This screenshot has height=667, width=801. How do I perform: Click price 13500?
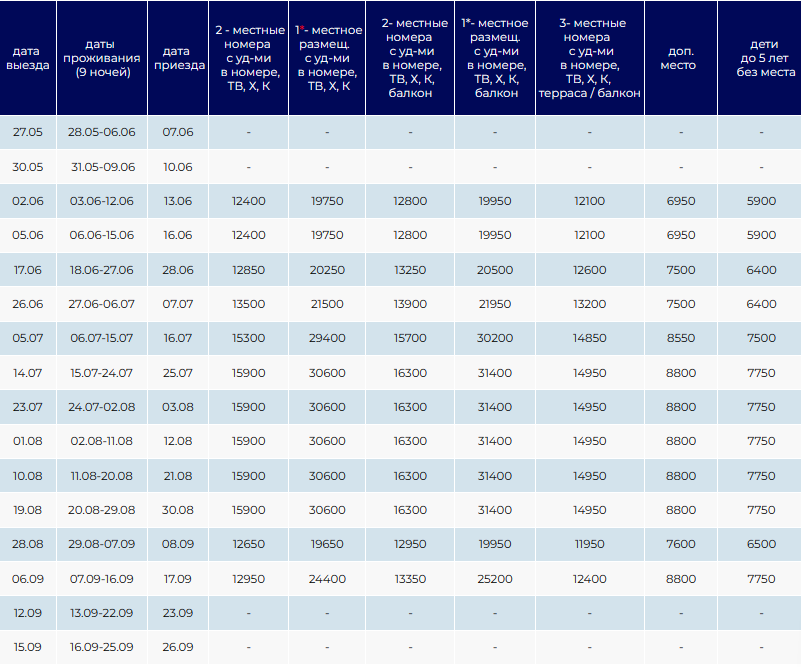point(248,304)
